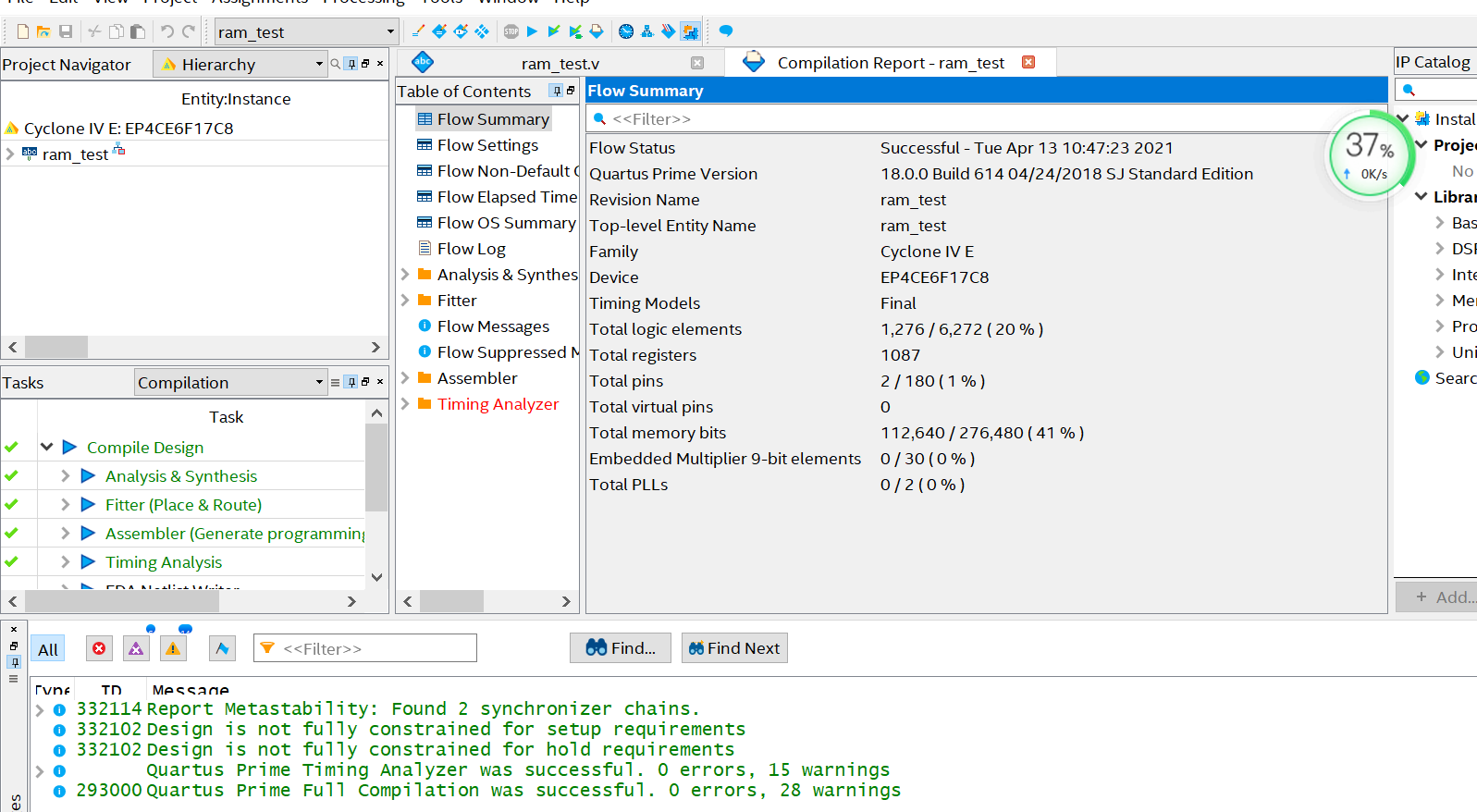Image resolution: width=1477 pixels, height=812 pixels.
Task: Click the messages filter input field
Action: pyautogui.click(x=365, y=648)
